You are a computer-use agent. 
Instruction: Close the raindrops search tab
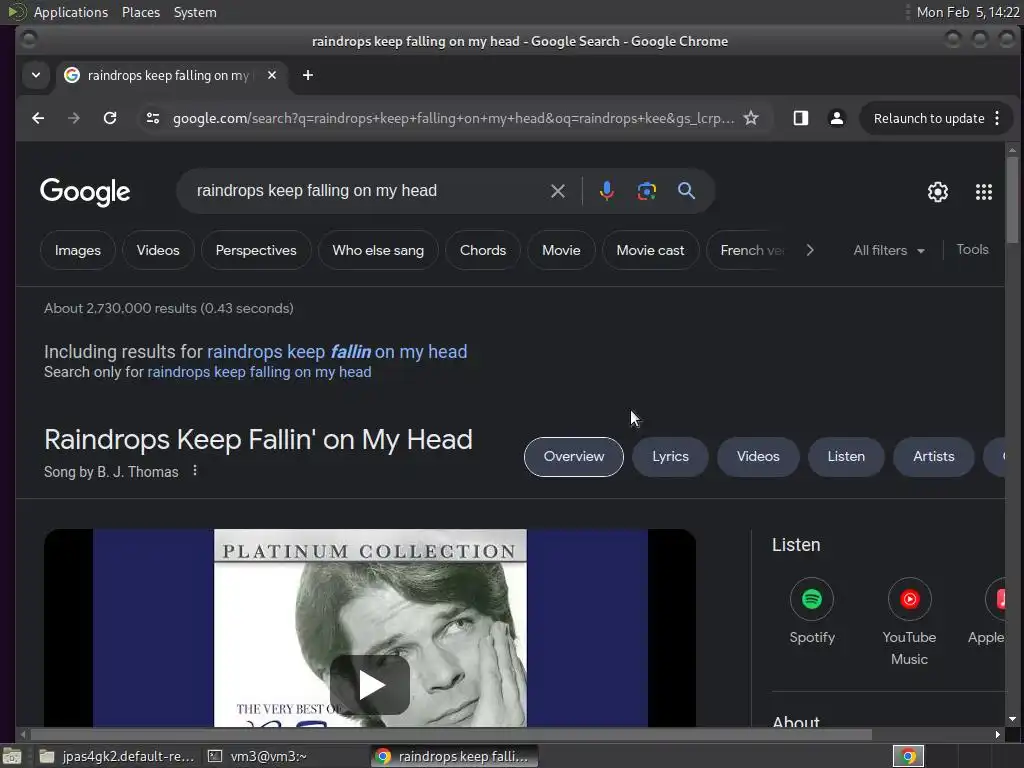272,75
